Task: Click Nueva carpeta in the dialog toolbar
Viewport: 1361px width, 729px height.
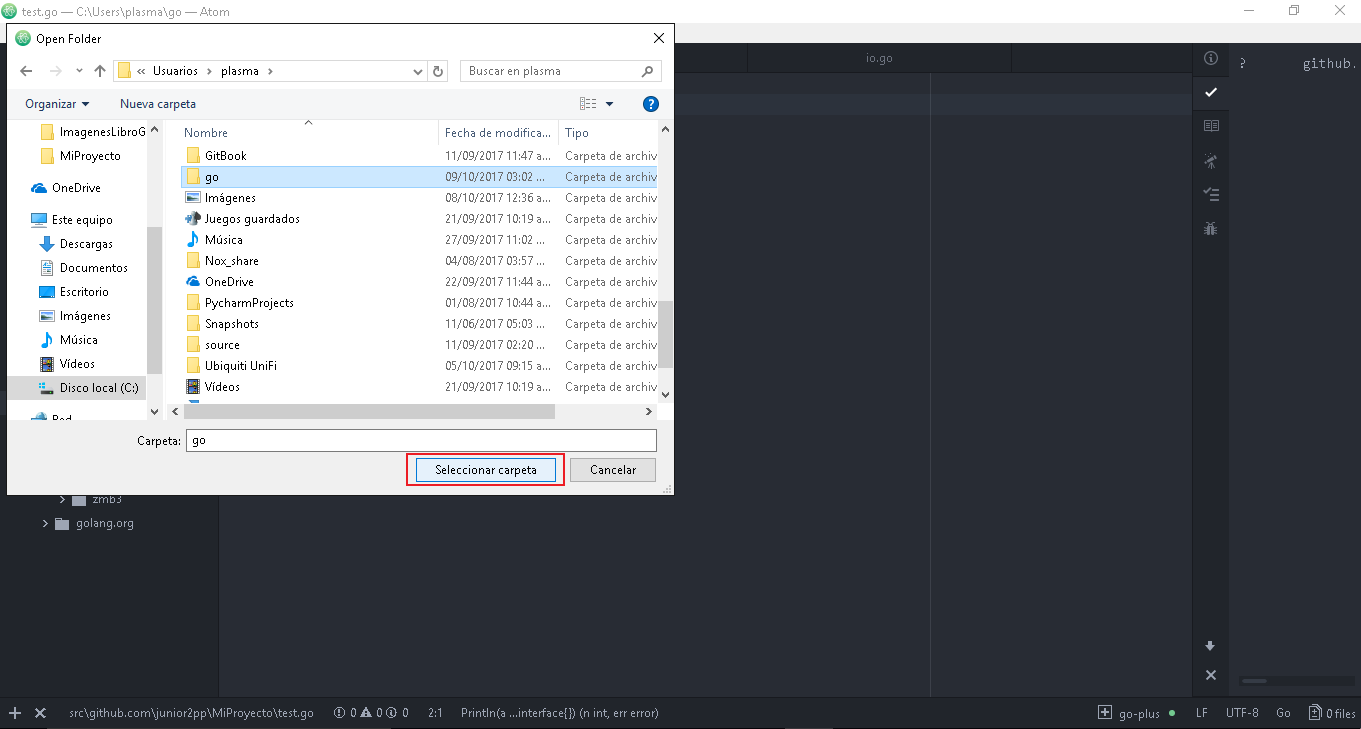Action: click(157, 103)
